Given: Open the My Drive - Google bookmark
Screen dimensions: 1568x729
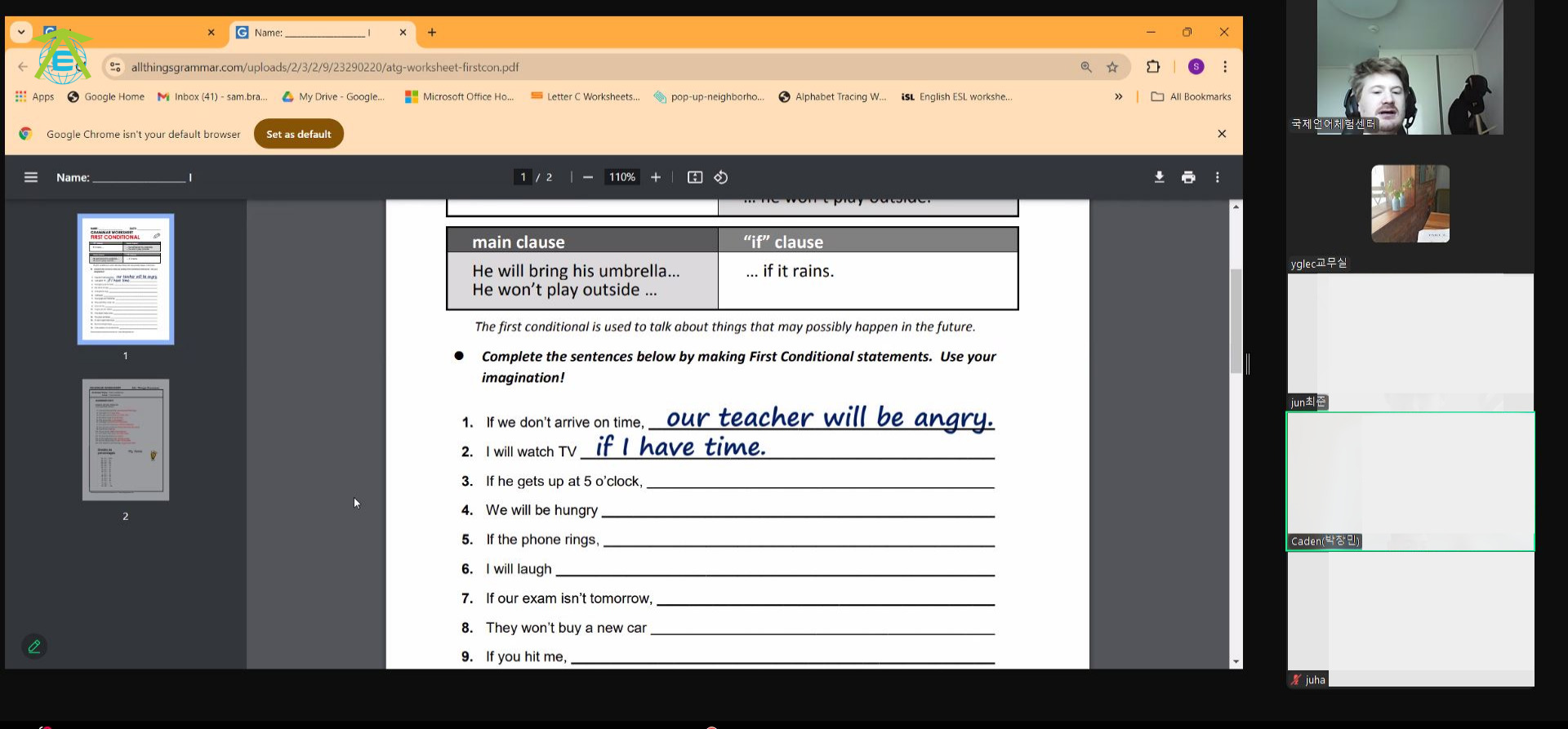Looking at the screenshot, I should tap(332, 96).
